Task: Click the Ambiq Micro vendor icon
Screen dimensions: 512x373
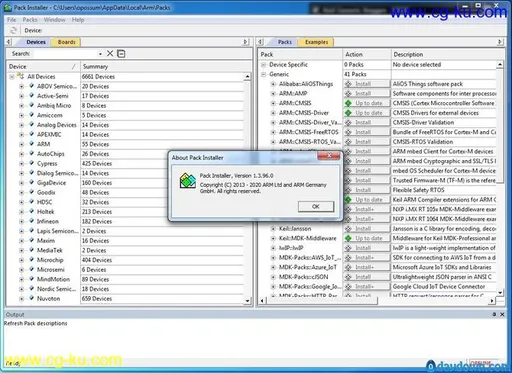Action: (x=31, y=105)
